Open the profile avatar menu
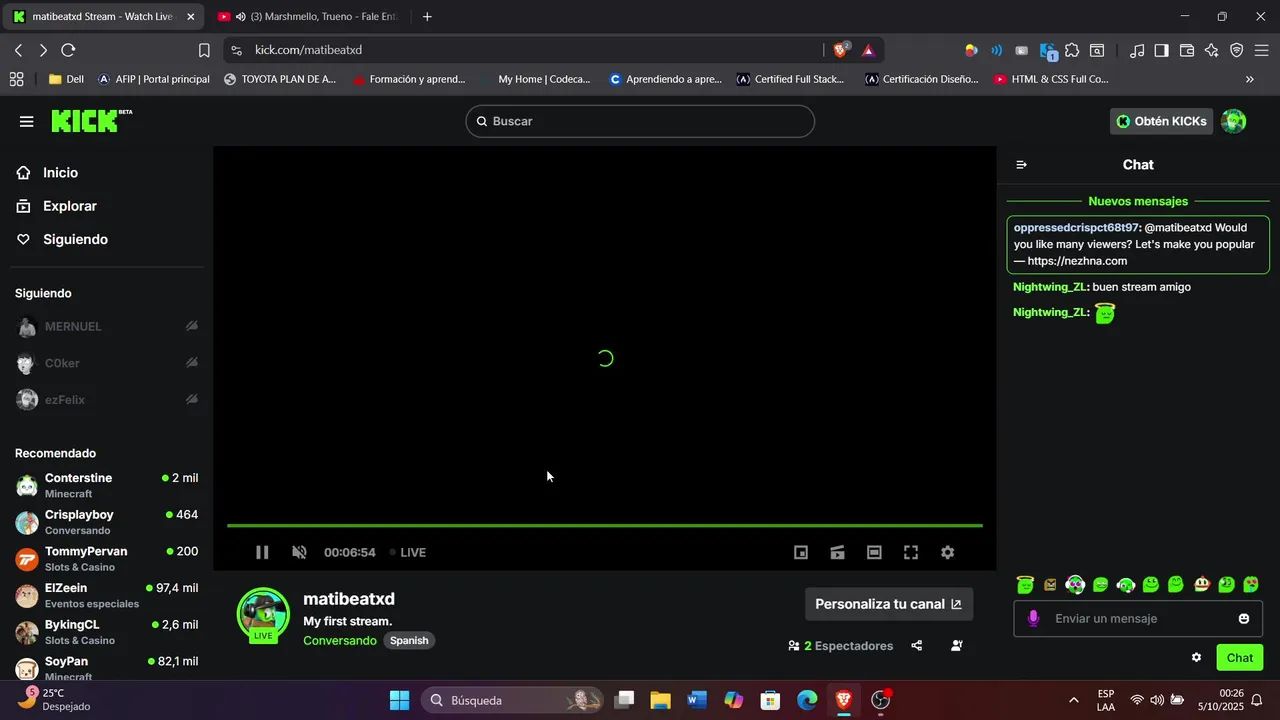 click(1234, 121)
